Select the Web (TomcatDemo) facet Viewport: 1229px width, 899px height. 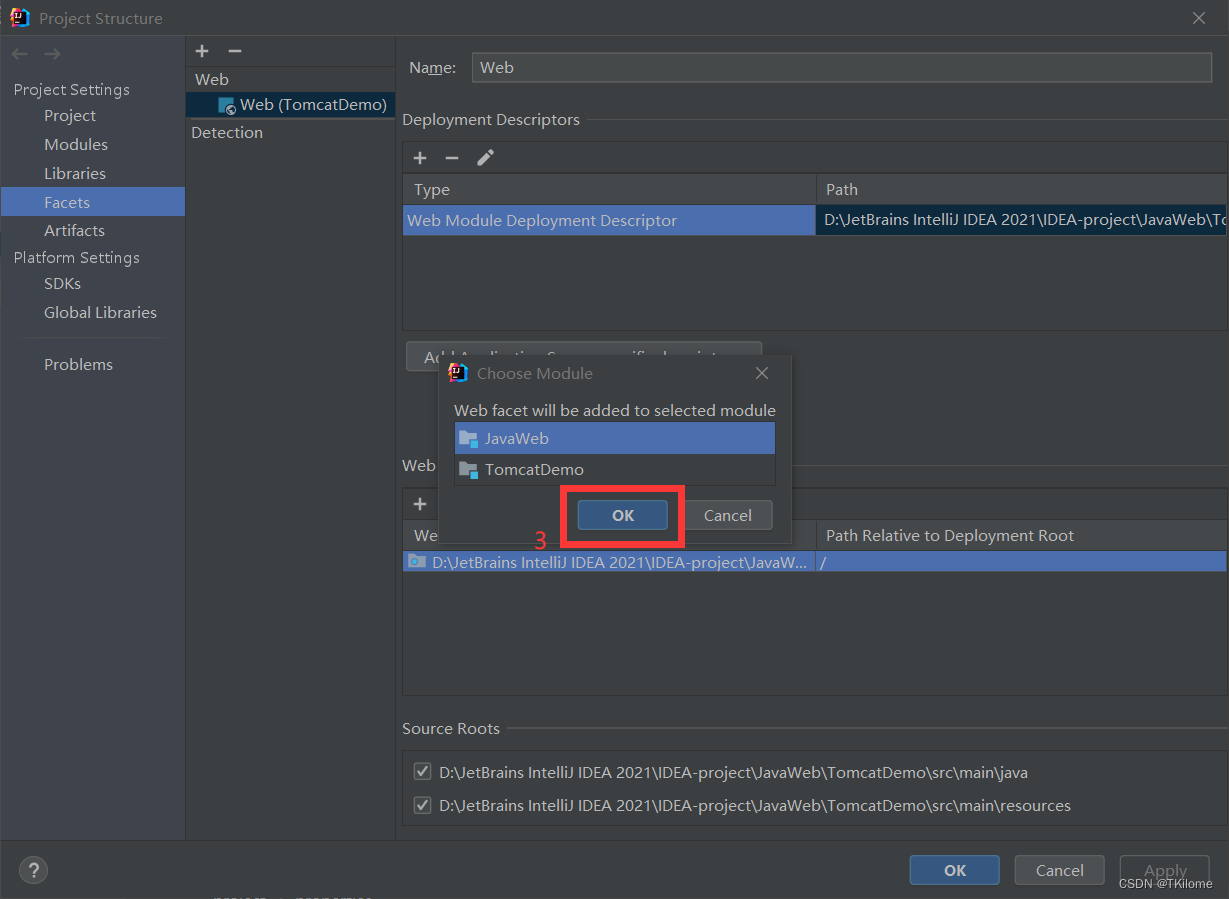click(x=291, y=104)
